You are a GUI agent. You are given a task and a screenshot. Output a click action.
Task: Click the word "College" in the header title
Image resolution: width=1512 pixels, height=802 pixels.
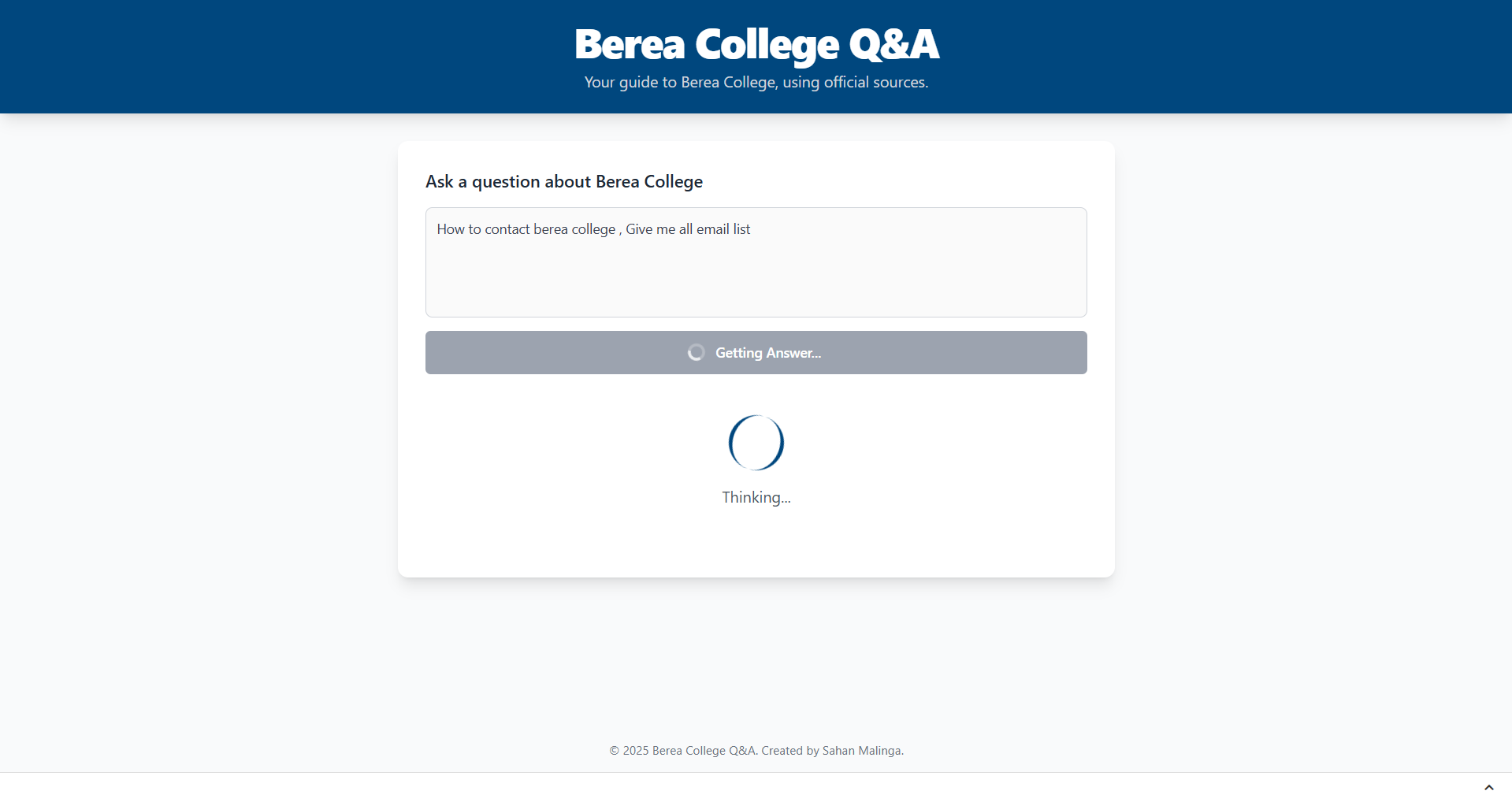767,44
